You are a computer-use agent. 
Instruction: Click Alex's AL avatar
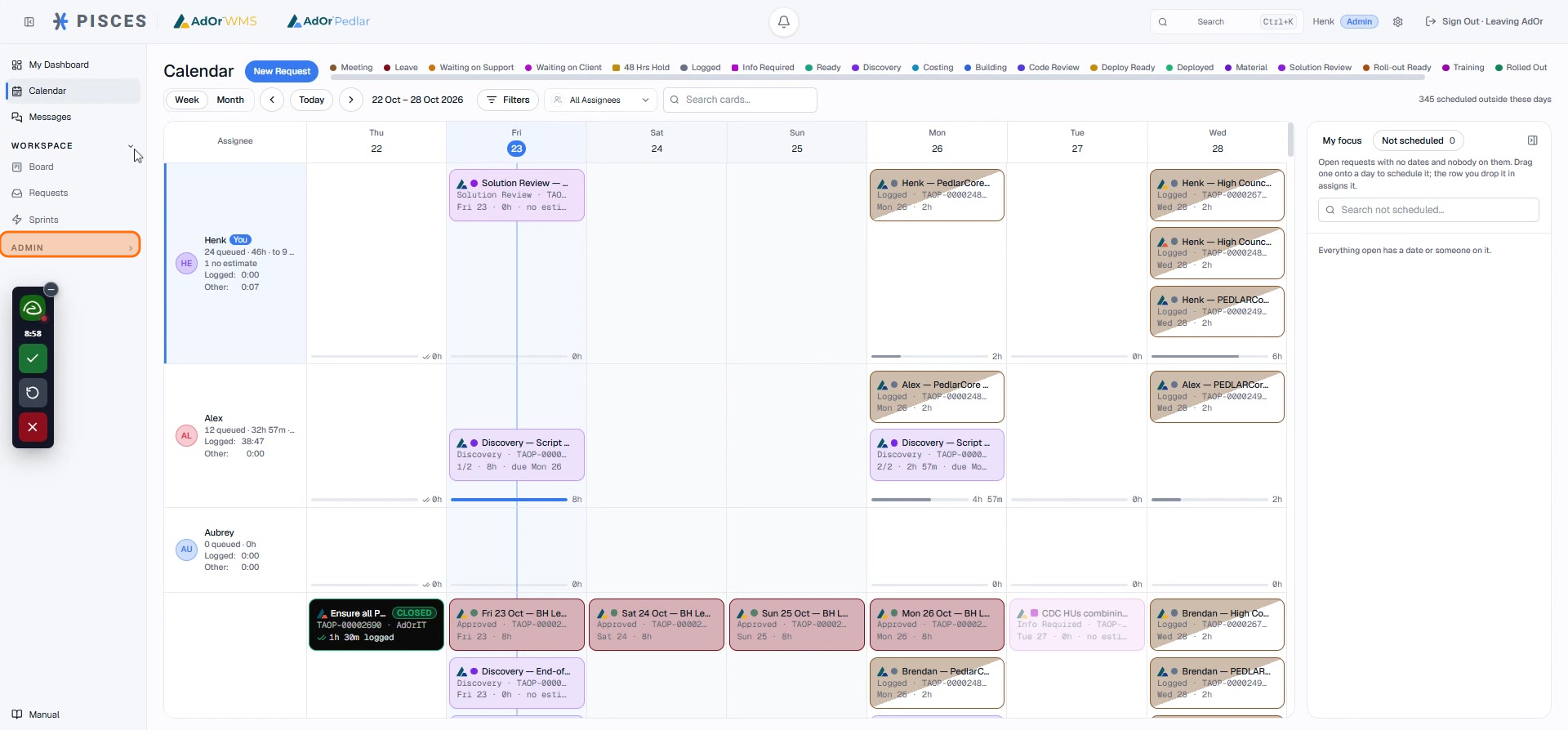[187, 436]
